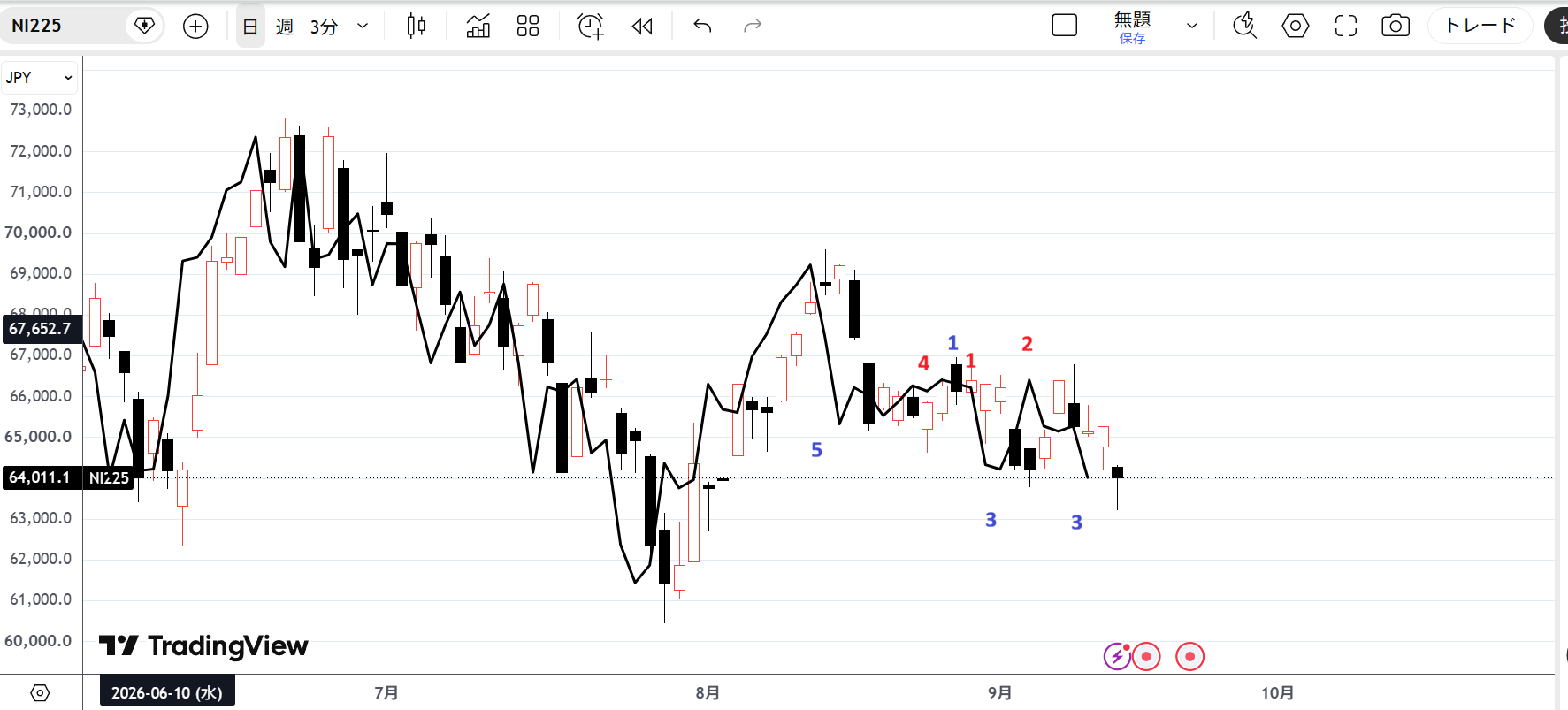Open the quick search lightning icon
The height and width of the screenshot is (710, 1568).
[x=1245, y=26]
